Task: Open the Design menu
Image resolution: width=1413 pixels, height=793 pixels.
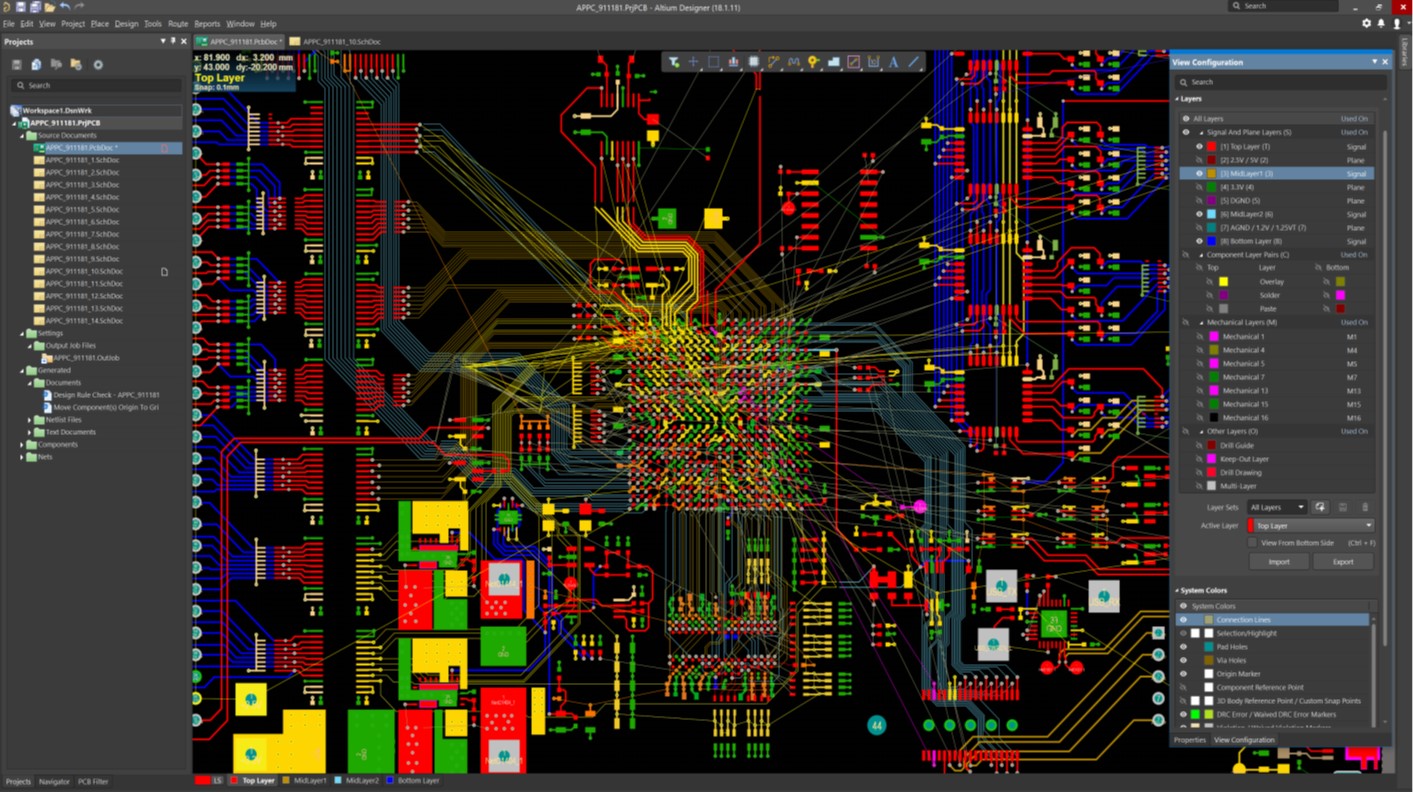Action: click(127, 24)
